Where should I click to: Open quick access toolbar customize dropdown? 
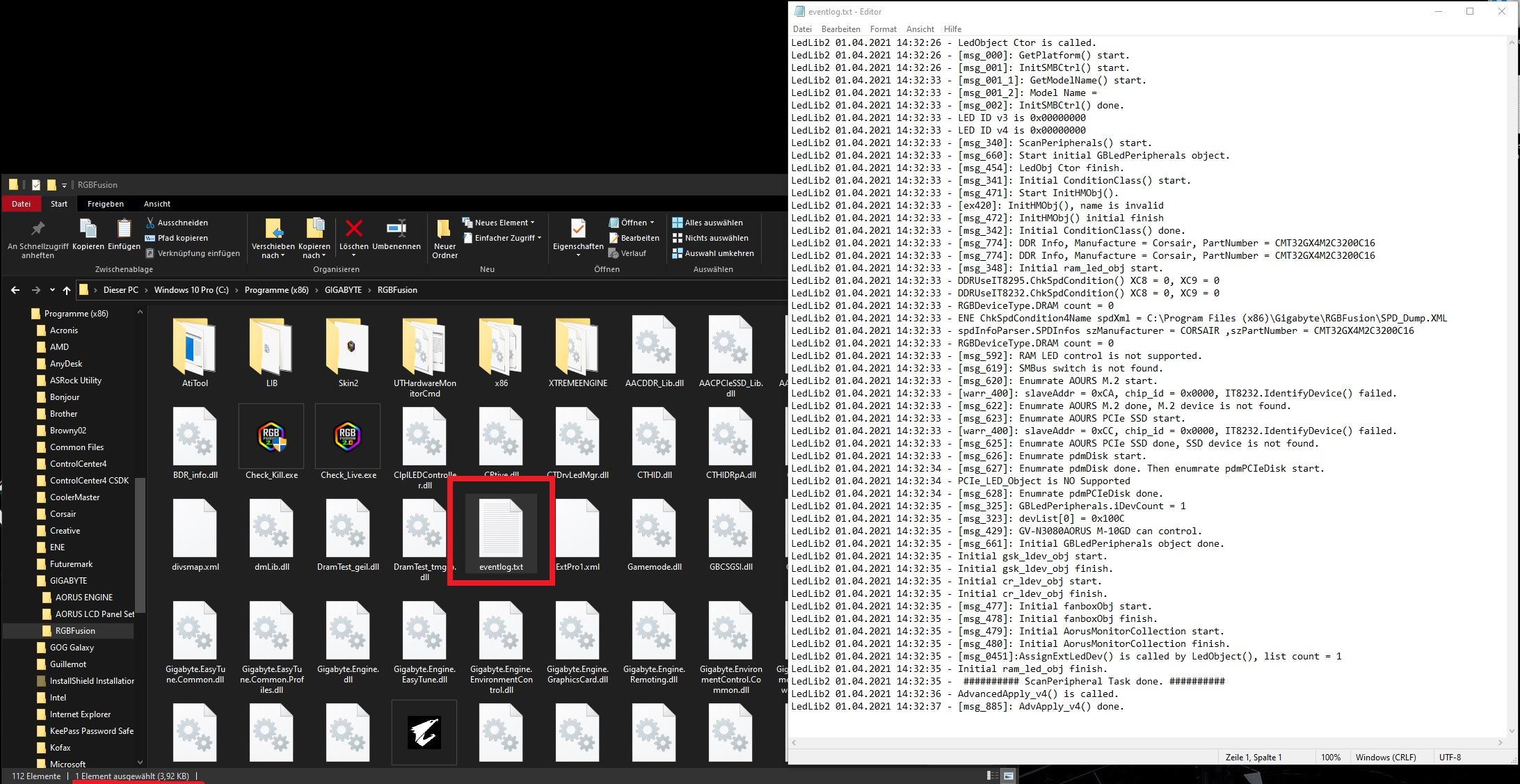[64, 185]
